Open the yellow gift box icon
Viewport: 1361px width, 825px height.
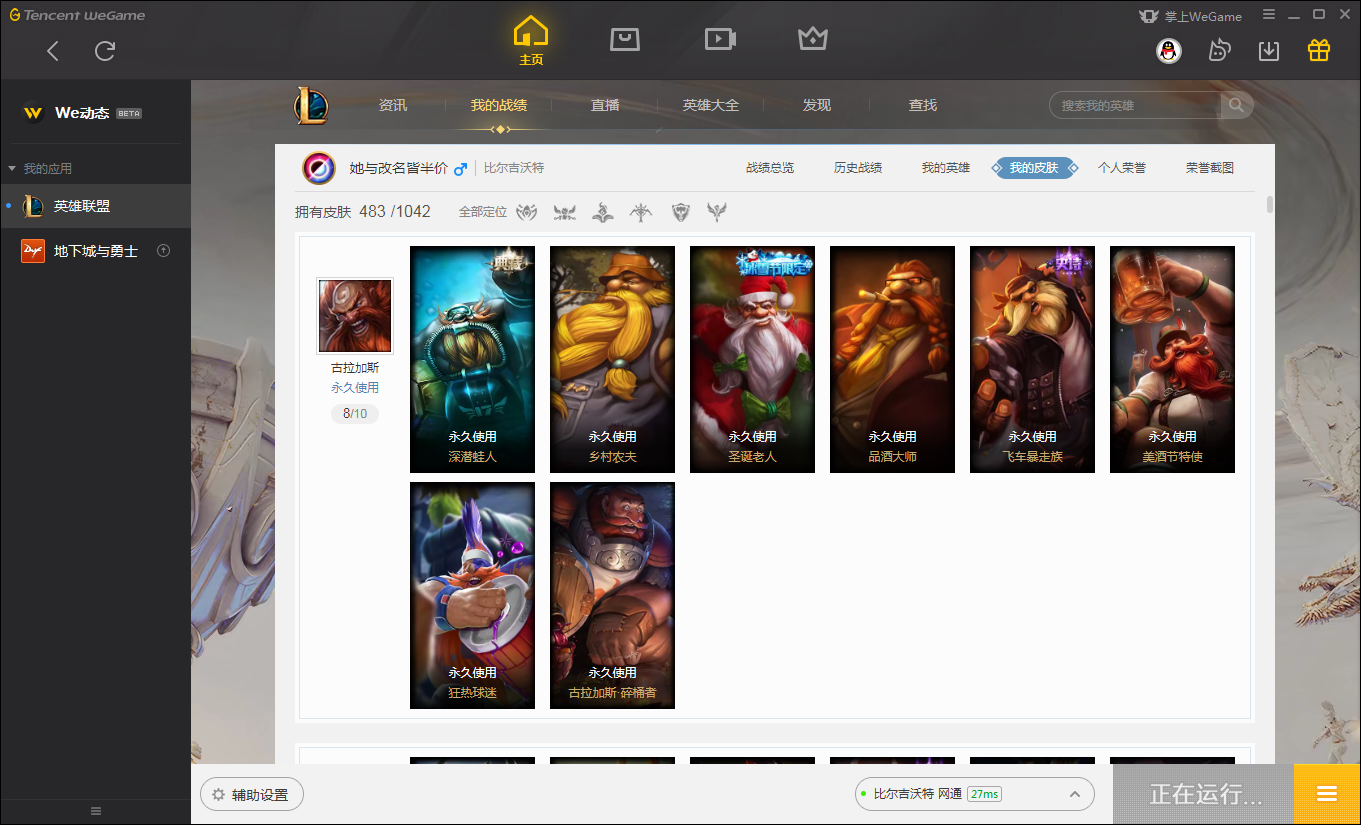1319,50
